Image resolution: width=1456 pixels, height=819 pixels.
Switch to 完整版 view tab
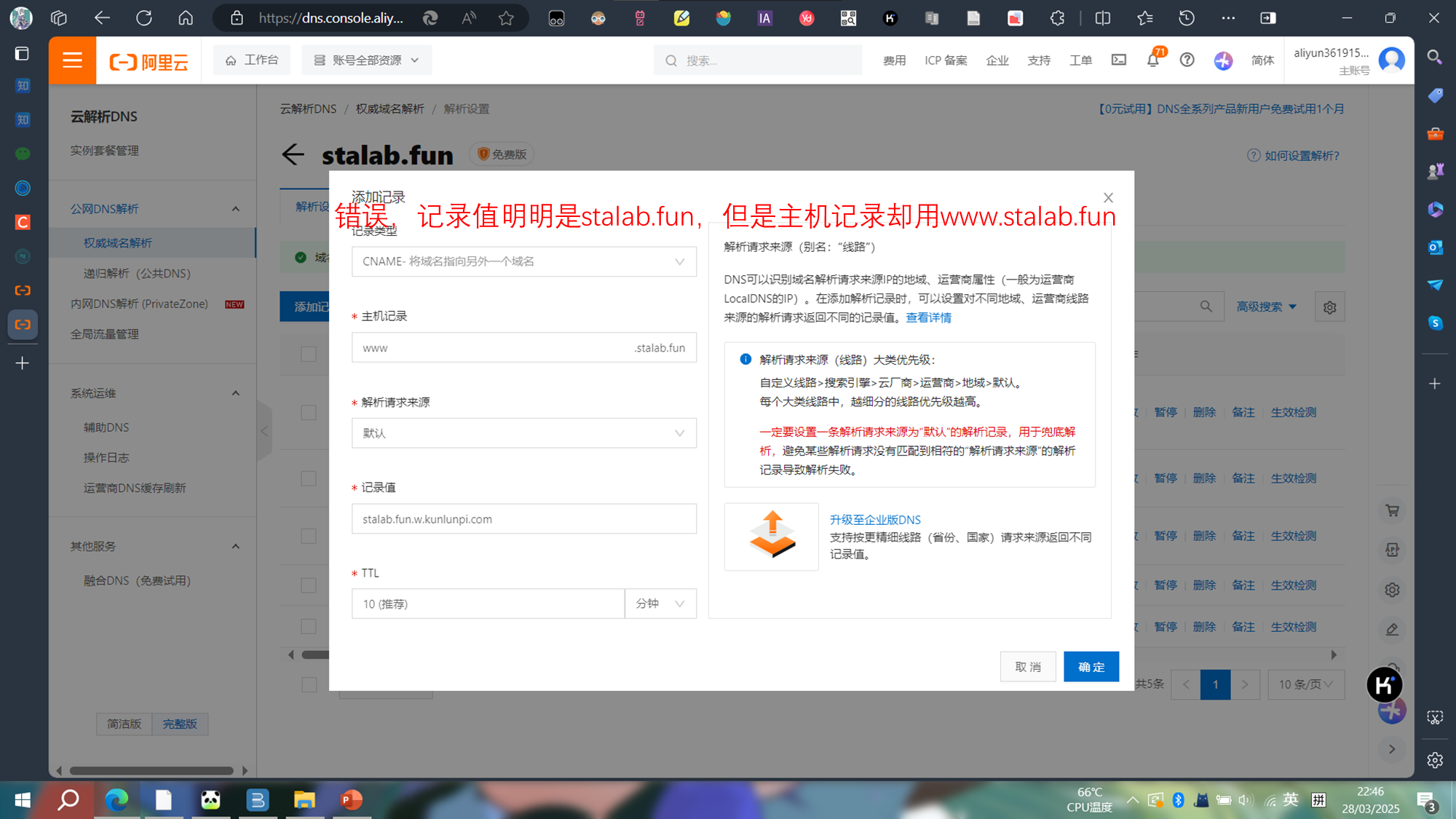tap(180, 724)
